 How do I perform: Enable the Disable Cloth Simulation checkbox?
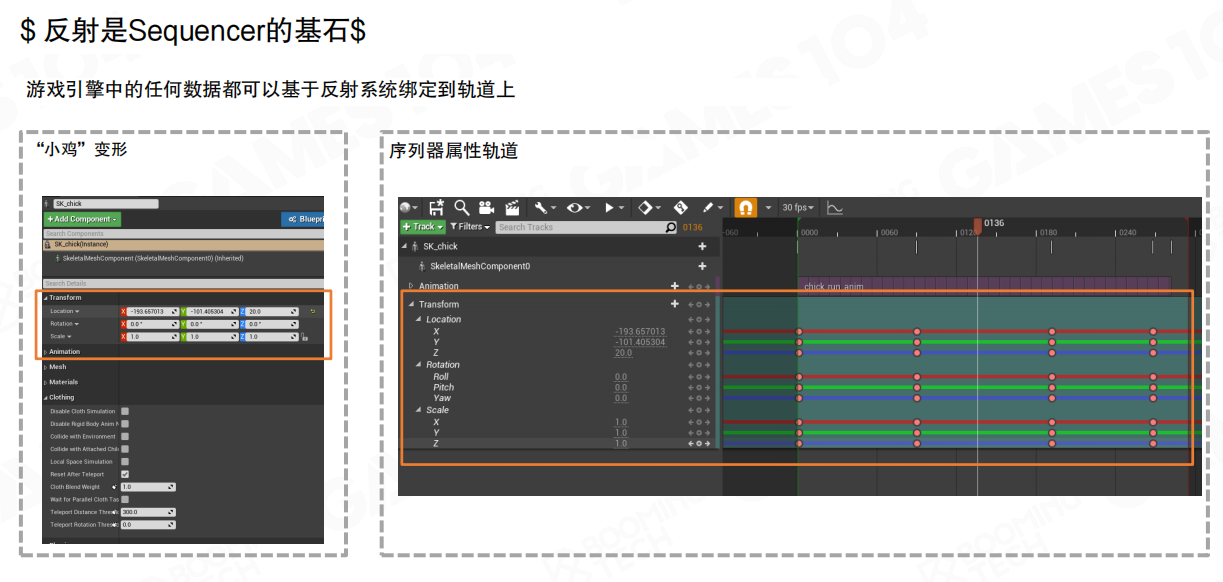click(x=125, y=411)
